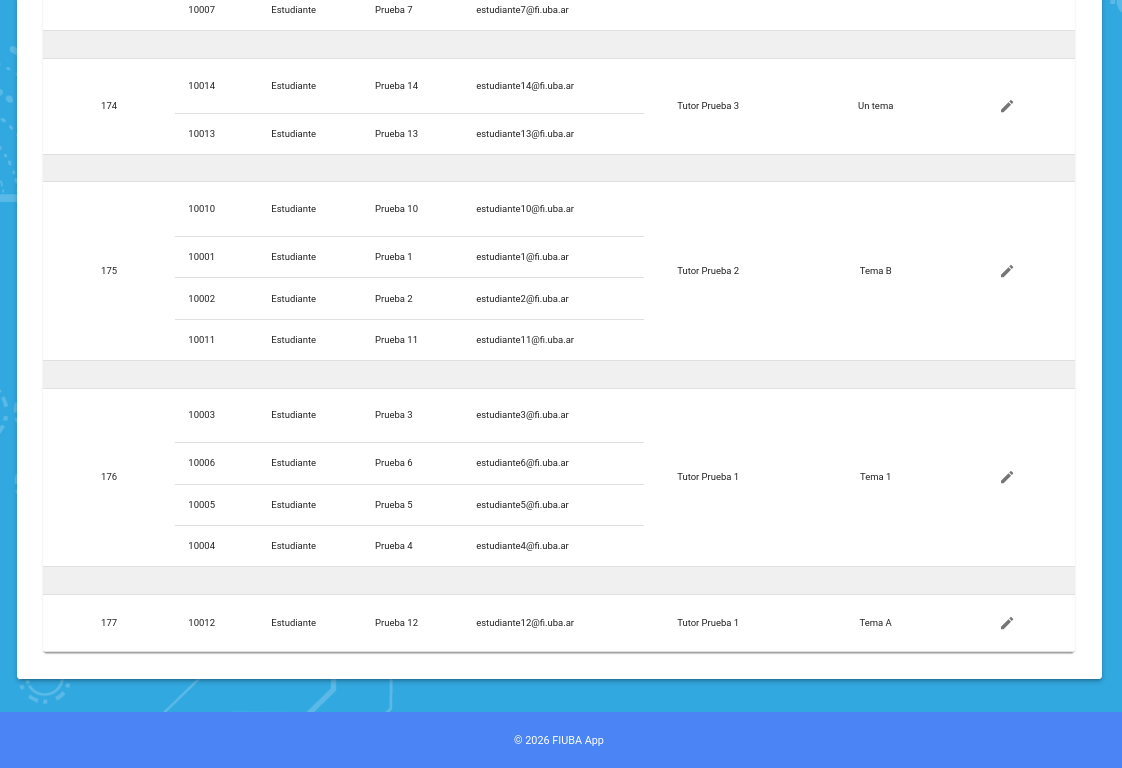Click team ID 175

[x=109, y=271]
